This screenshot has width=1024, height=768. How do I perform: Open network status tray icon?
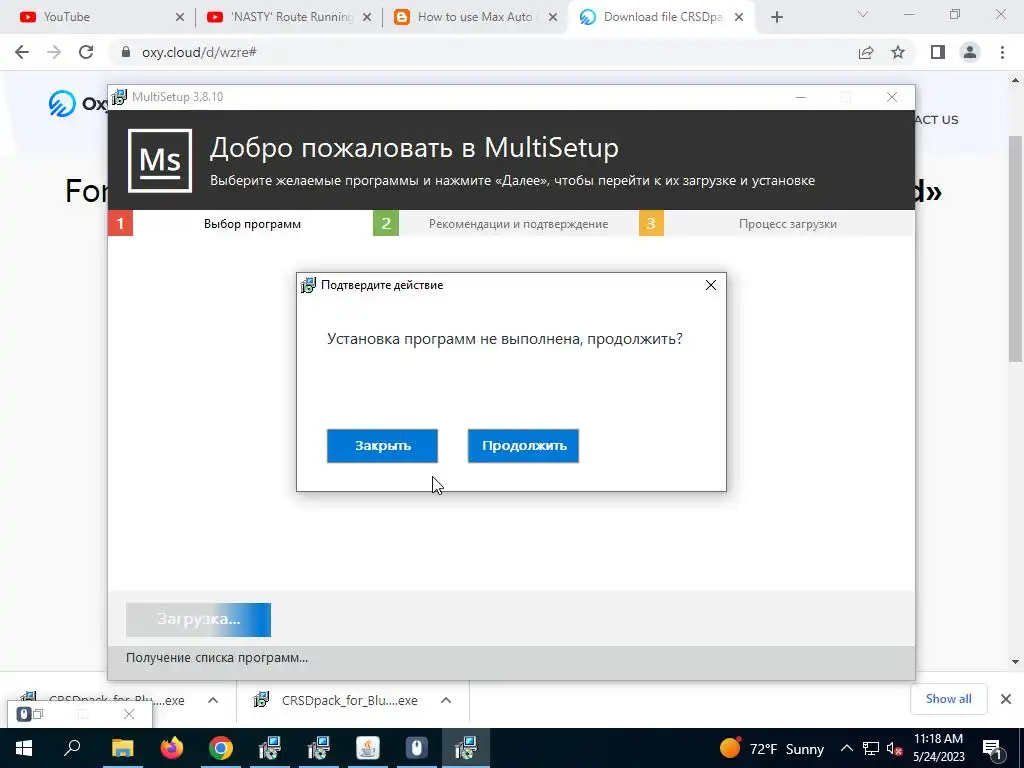tap(871, 748)
